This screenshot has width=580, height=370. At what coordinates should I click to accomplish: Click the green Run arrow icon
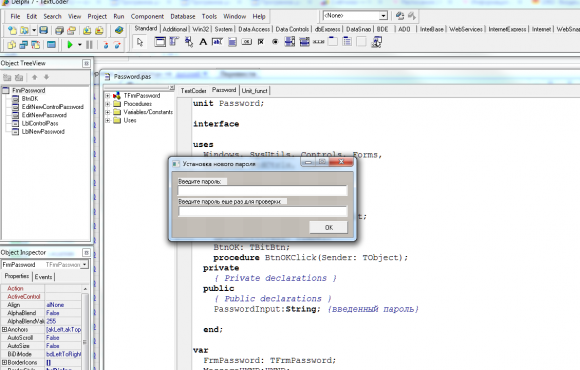pos(70,45)
